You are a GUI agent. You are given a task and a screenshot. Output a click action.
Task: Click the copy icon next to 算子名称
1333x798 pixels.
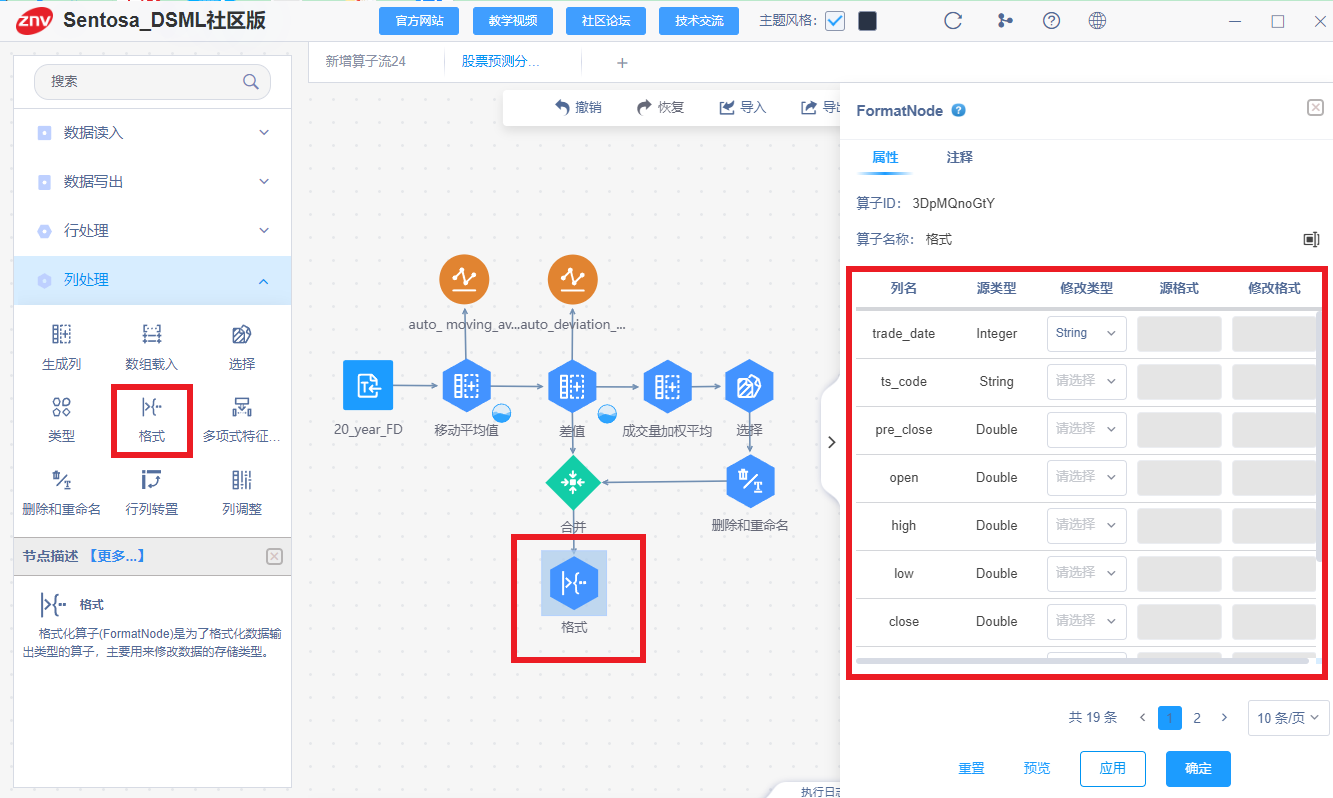(x=1311, y=239)
